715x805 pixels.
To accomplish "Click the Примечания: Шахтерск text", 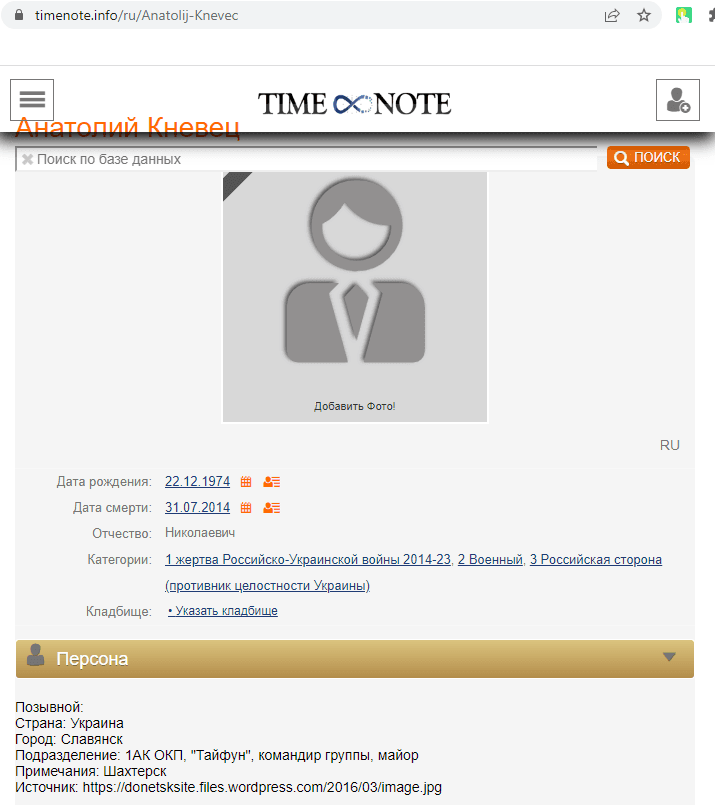I will [x=91, y=771].
